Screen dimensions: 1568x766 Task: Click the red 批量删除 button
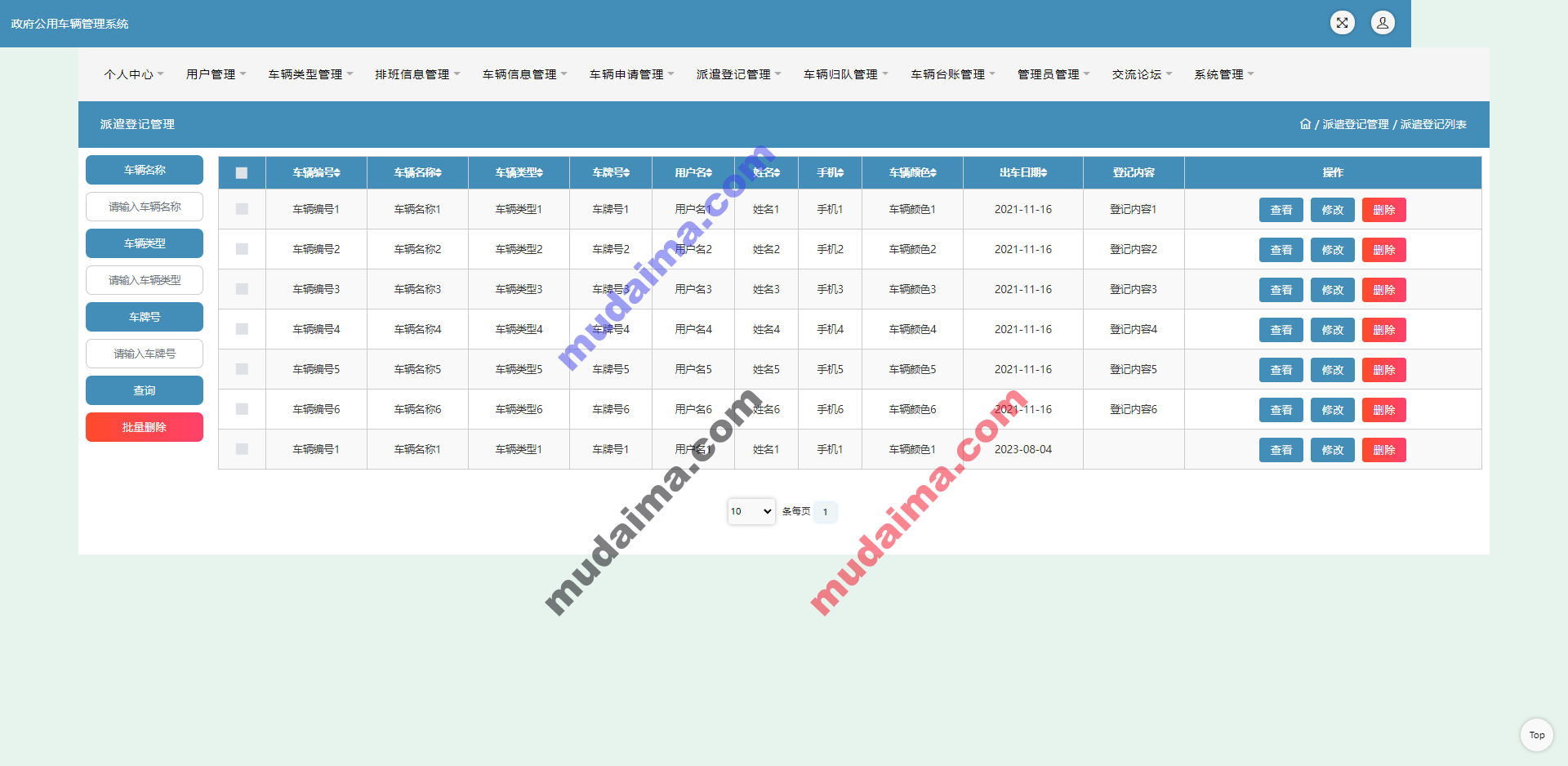point(145,427)
